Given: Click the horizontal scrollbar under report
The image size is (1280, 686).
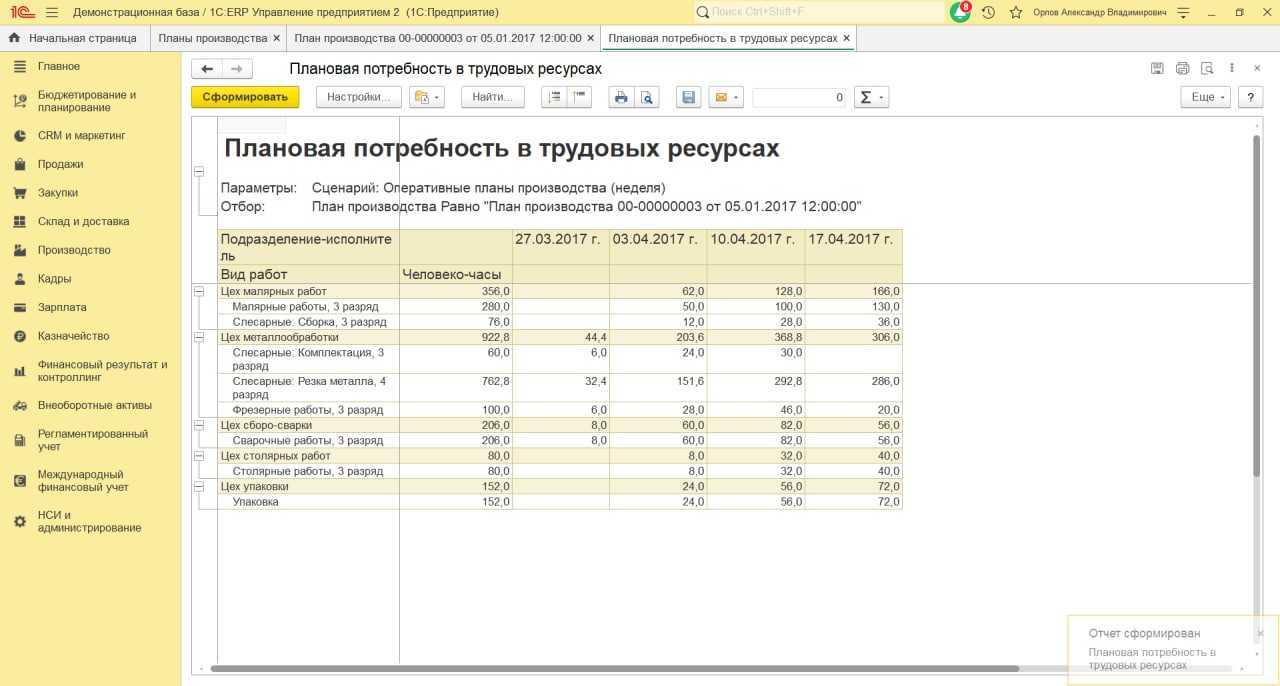Looking at the screenshot, I should pyautogui.click(x=614, y=668).
